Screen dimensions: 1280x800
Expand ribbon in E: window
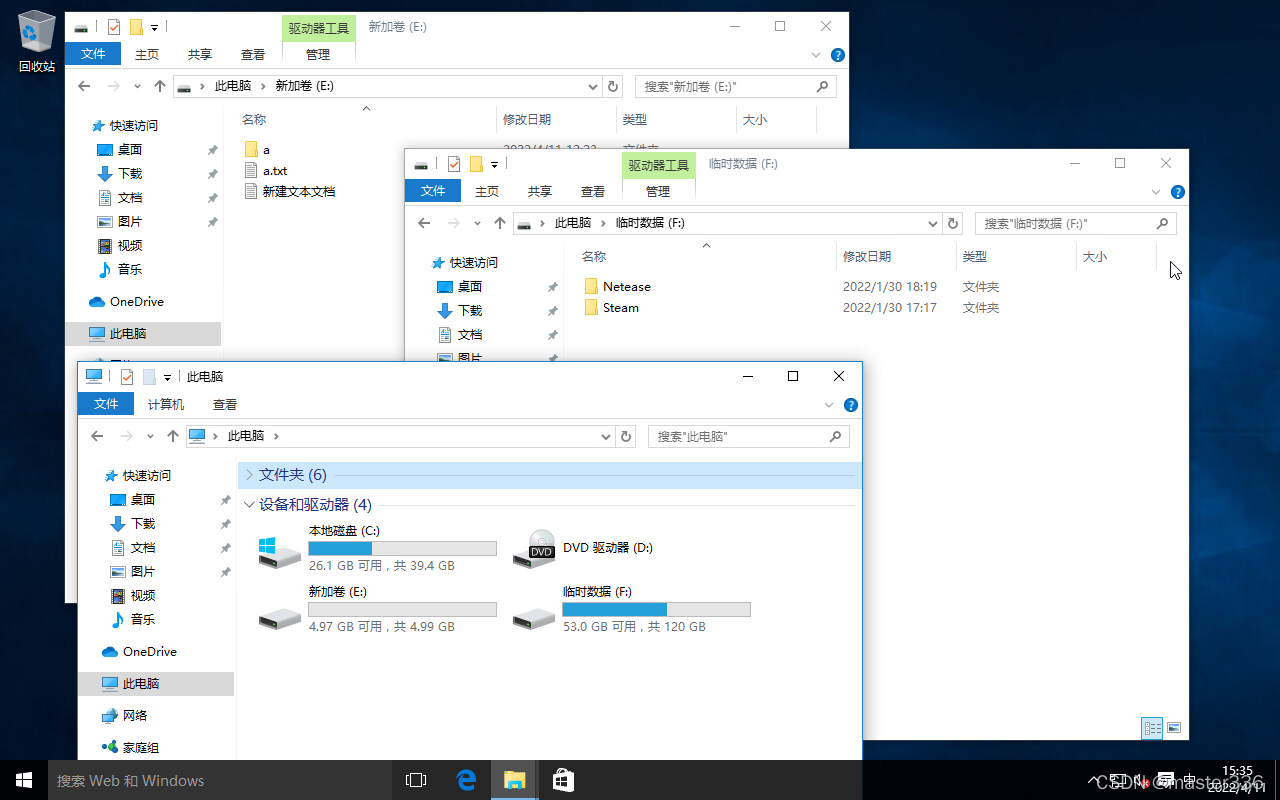coord(816,55)
